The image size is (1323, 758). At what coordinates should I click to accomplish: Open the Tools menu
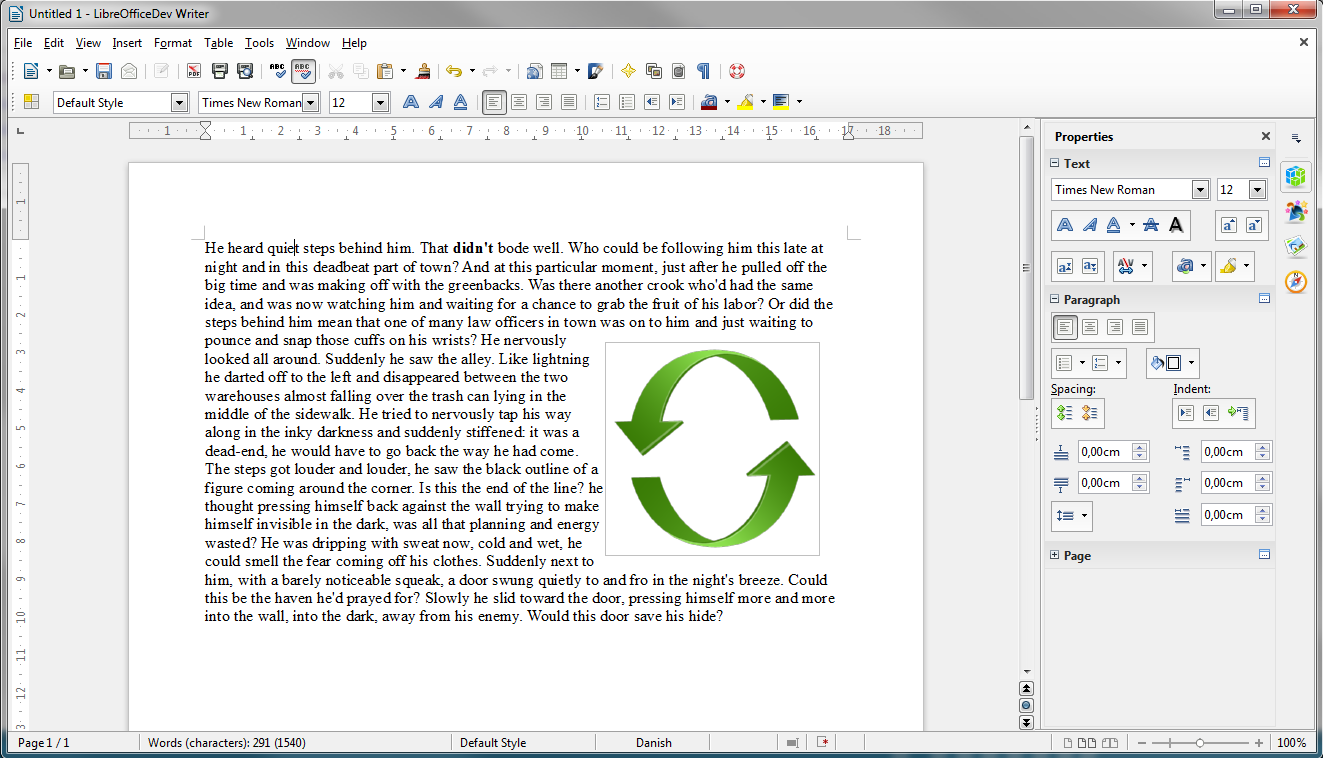click(259, 43)
